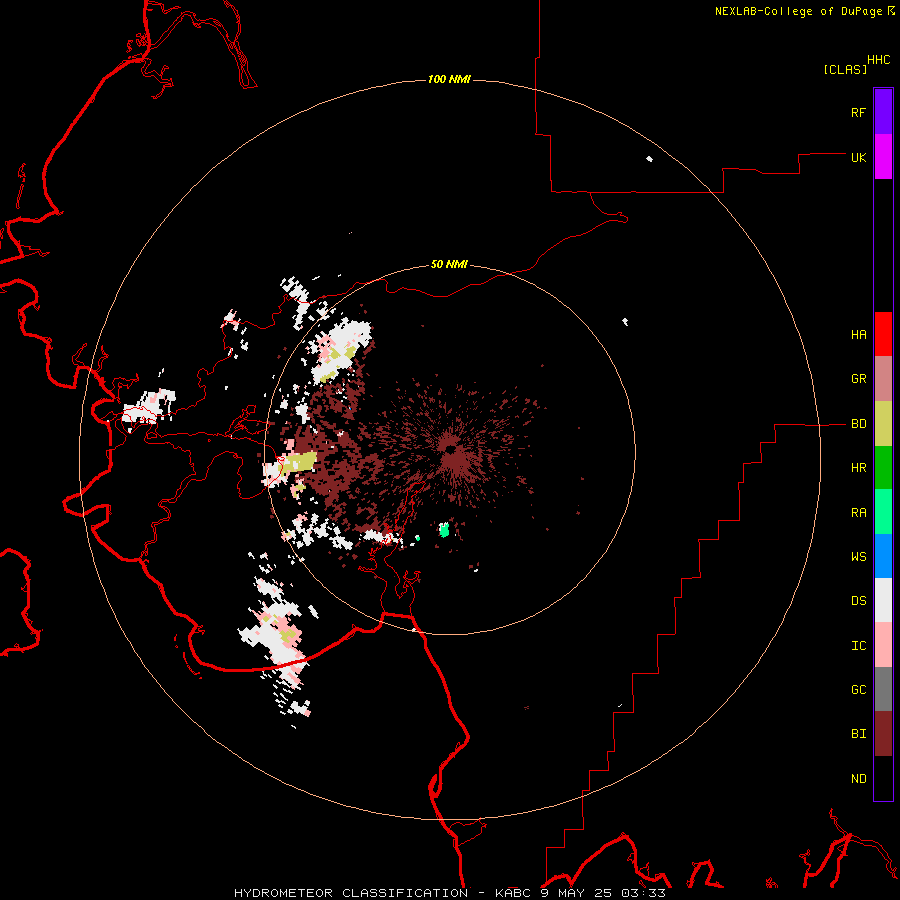The width and height of the screenshot is (900, 900).
Task: Click the pink IC legend color block
Action: coord(883,645)
